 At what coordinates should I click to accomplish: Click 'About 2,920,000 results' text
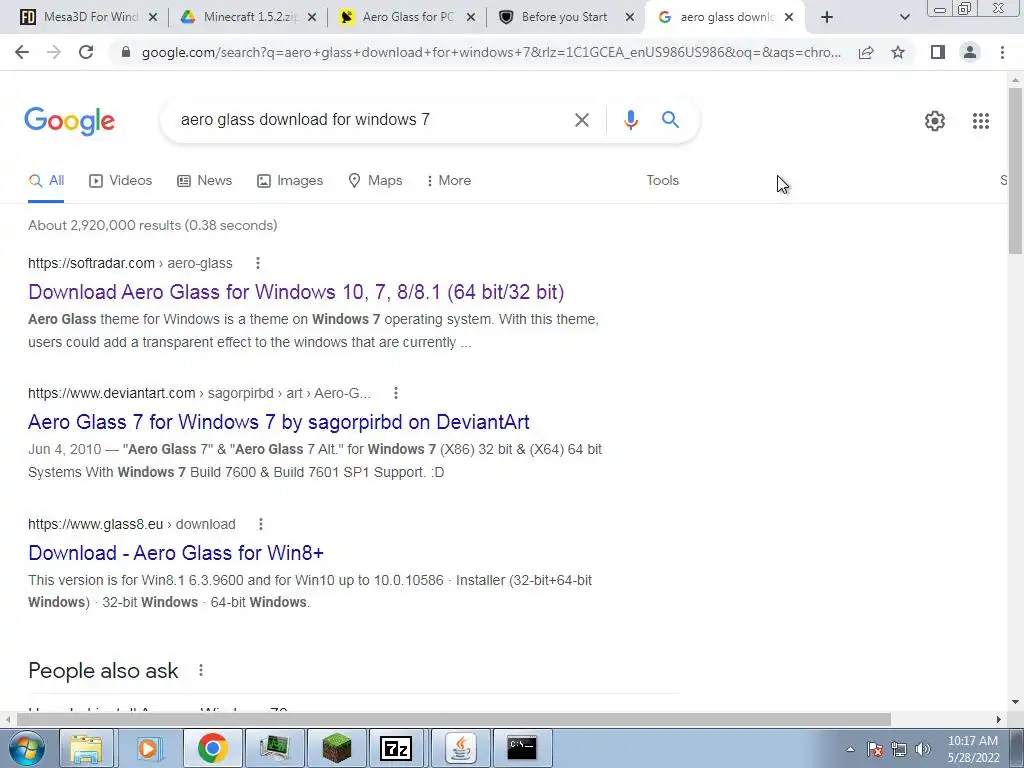[104, 225]
